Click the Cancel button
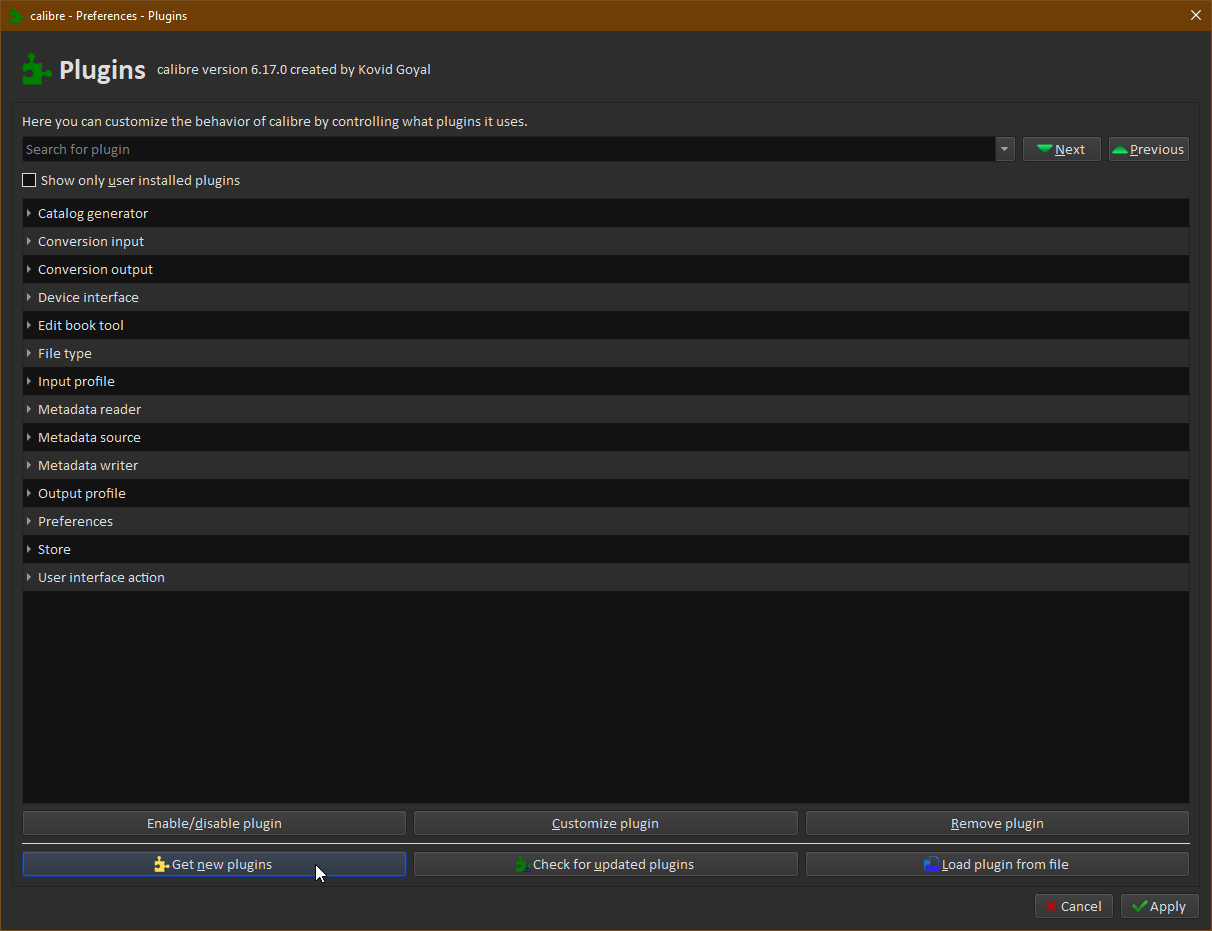1212x931 pixels. 1074,906
